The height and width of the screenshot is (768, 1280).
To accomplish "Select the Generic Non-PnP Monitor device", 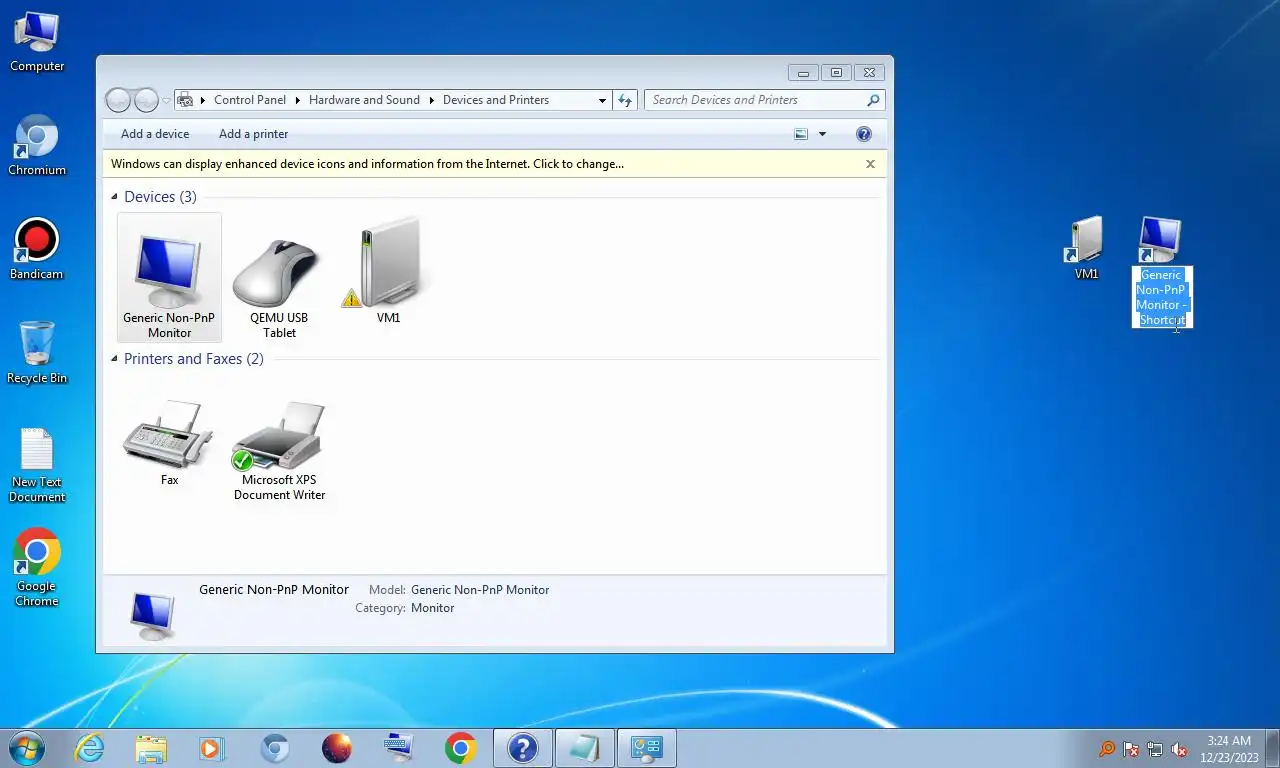I will (x=169, y=277).
